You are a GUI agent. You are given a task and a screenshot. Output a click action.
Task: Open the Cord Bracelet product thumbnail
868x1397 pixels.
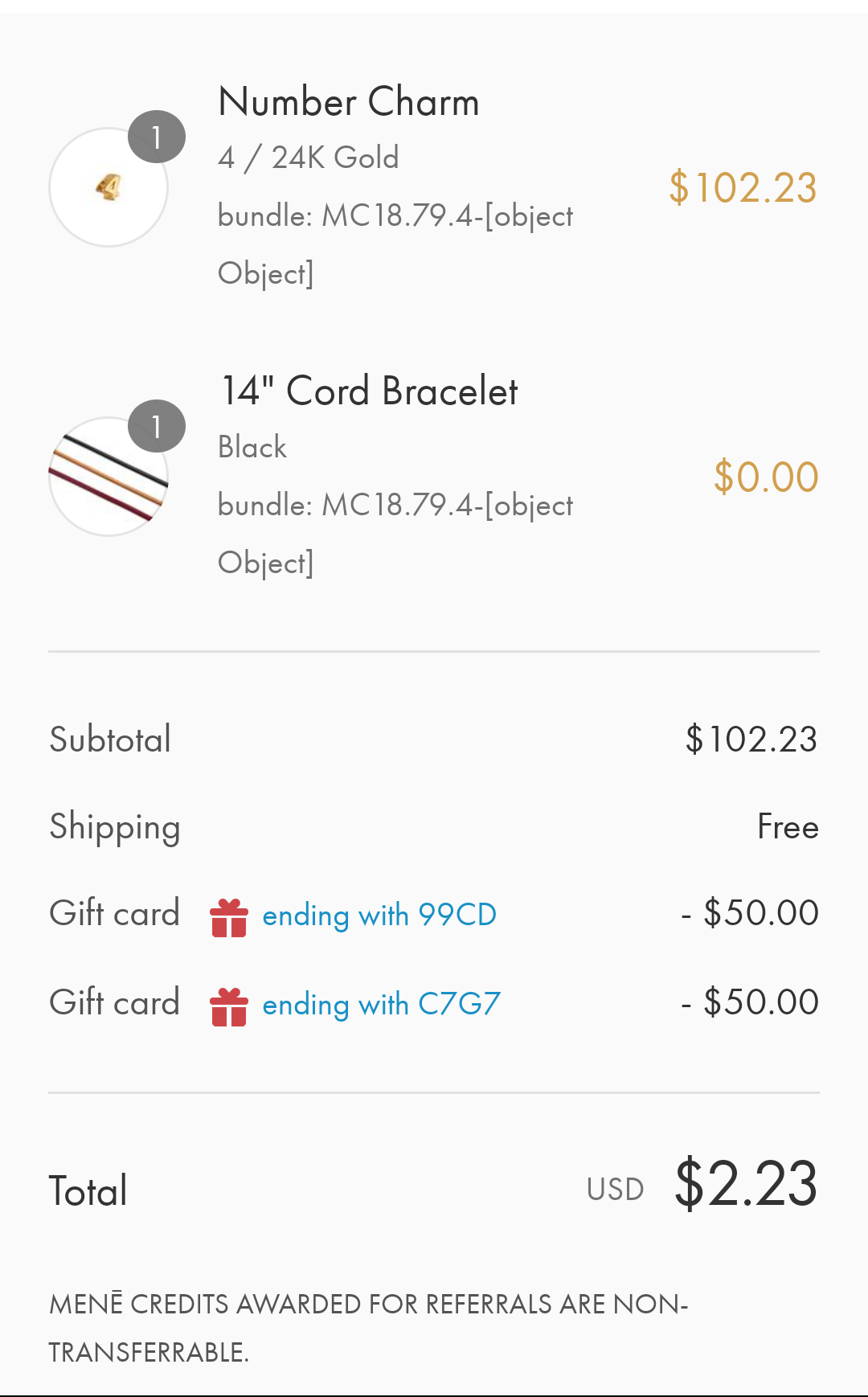pyautogui.click(x=108, y=477)
